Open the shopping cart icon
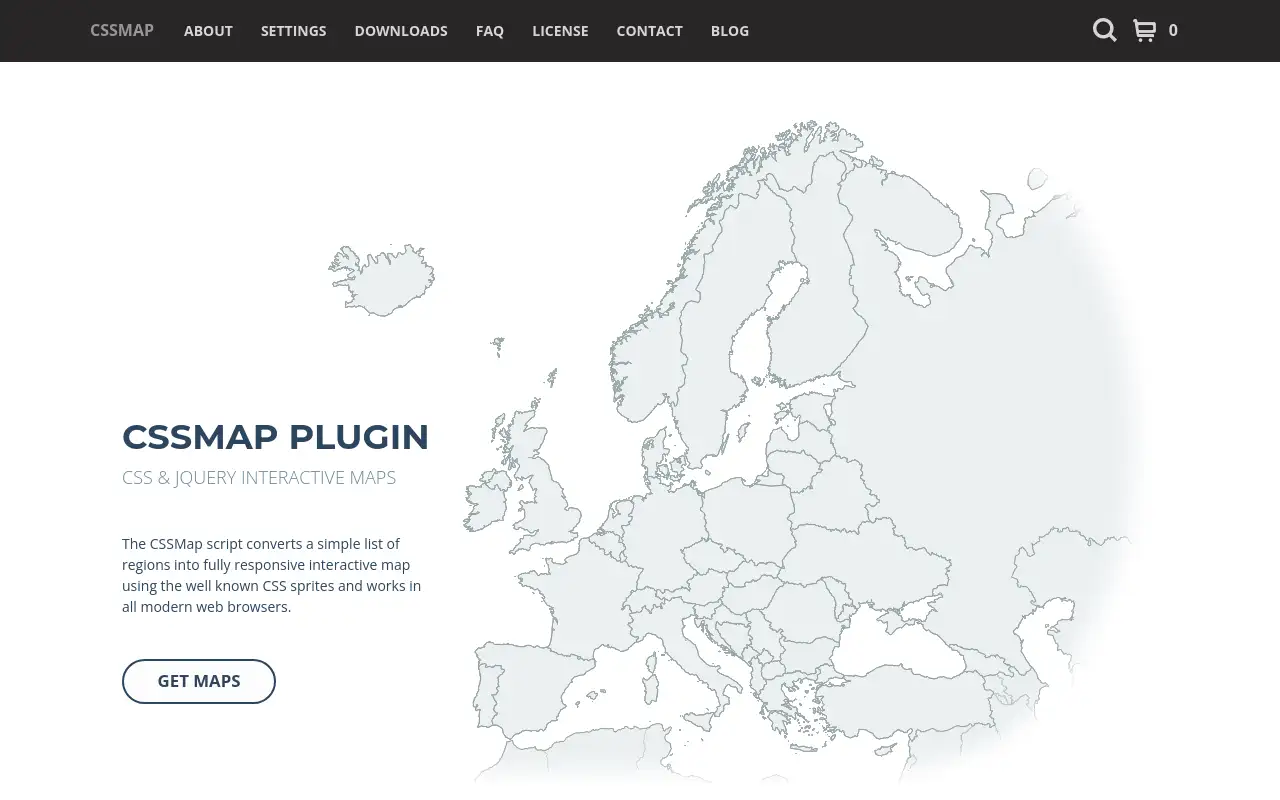1280x800 pixels. tap(1144, 31)
